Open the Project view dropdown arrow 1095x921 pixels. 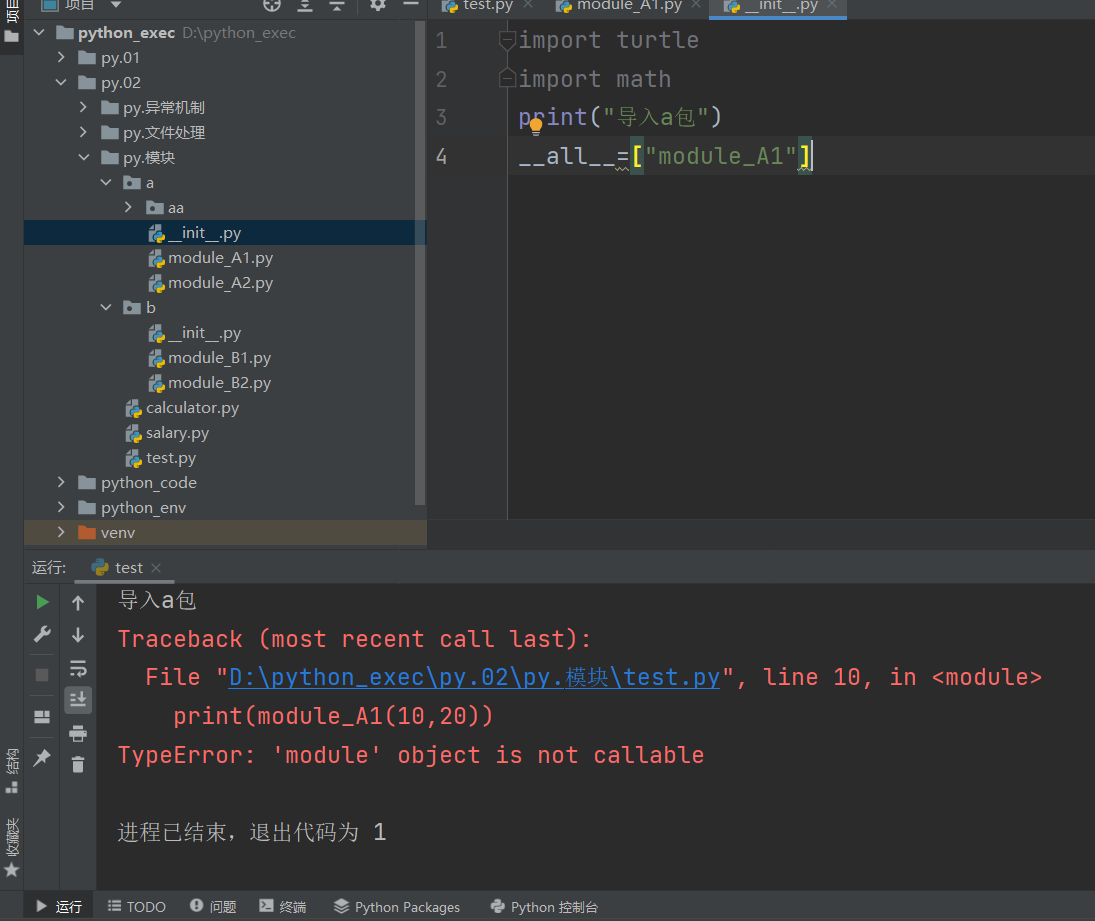click(x=116, y=5)
